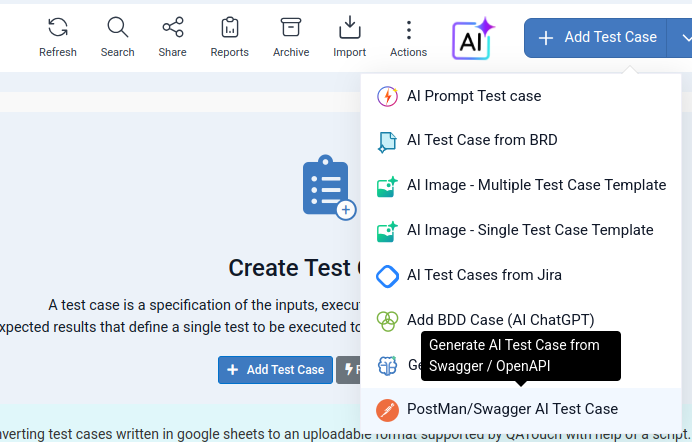This screenshot has width=692, height=442.
Task: Click the small Add Test Case button below description
Action: [275, 370]
